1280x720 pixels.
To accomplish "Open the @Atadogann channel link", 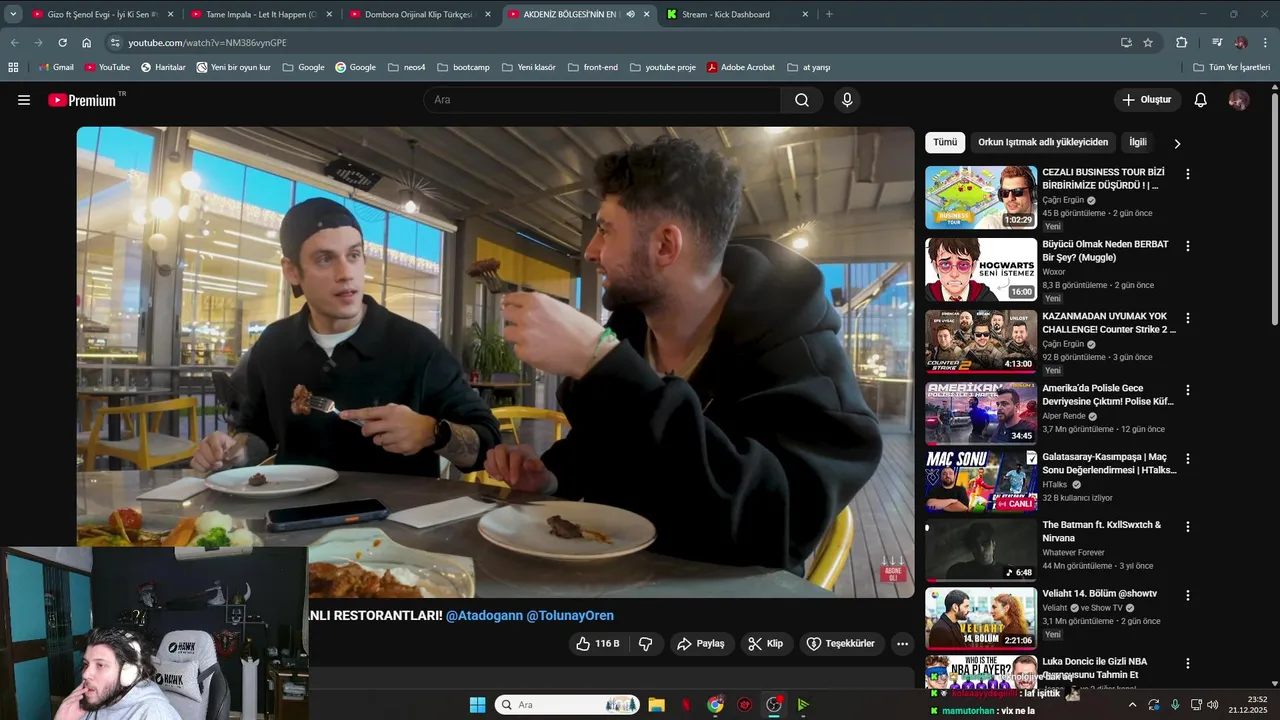I will click(x=484, y=616).
